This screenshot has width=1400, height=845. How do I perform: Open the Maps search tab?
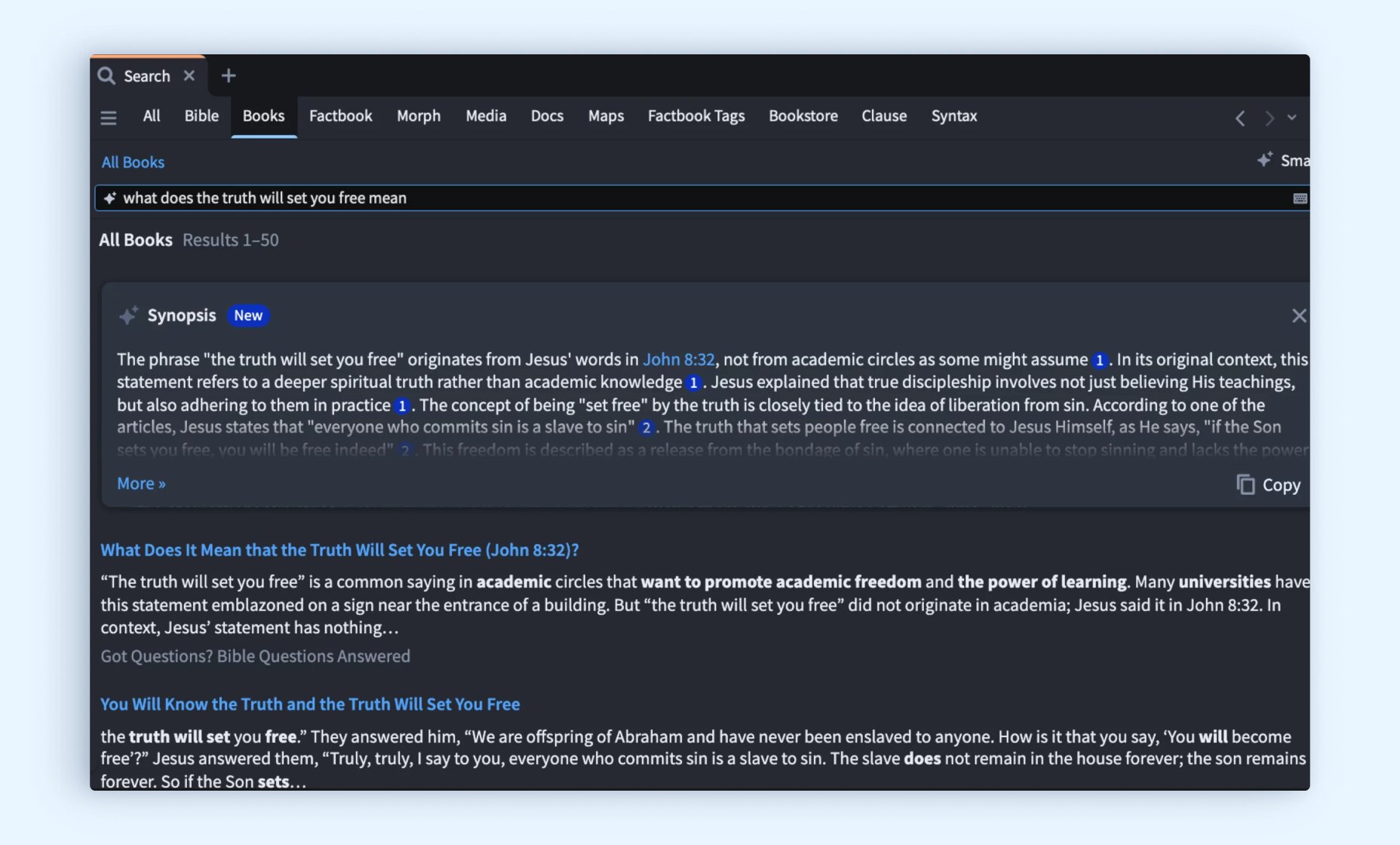[606, 115]
